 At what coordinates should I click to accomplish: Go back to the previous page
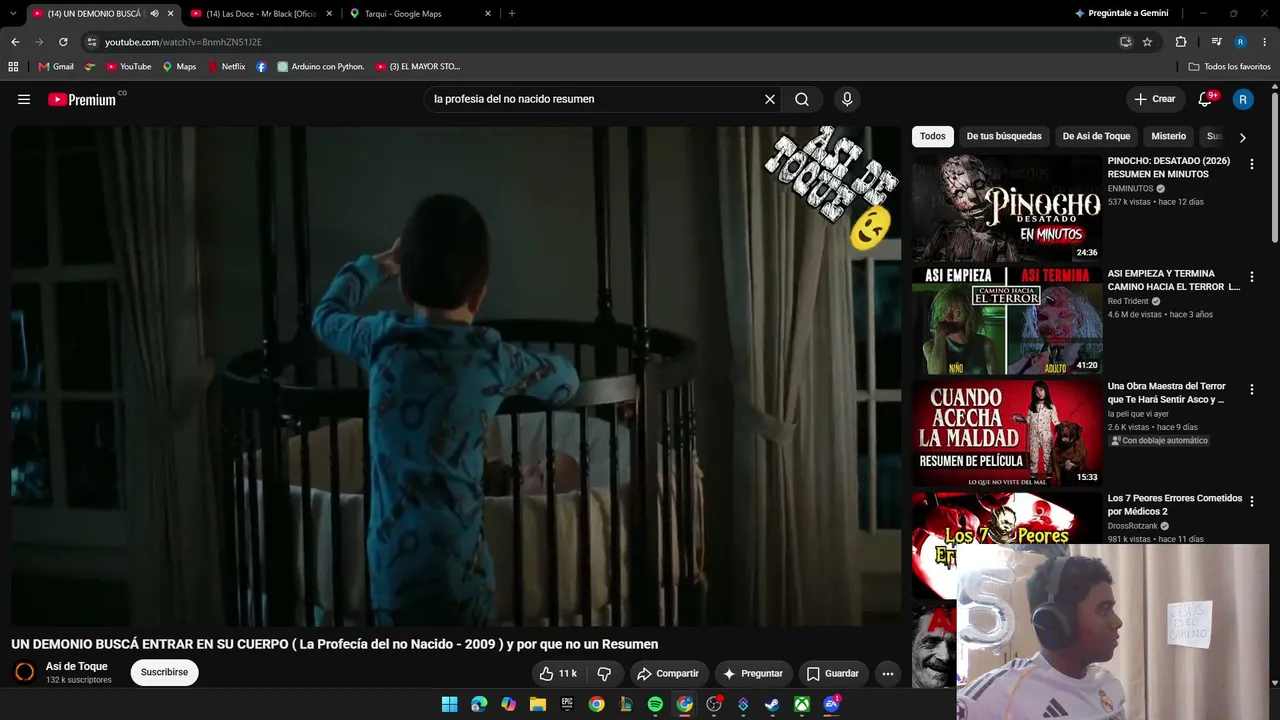pos(15,42)
